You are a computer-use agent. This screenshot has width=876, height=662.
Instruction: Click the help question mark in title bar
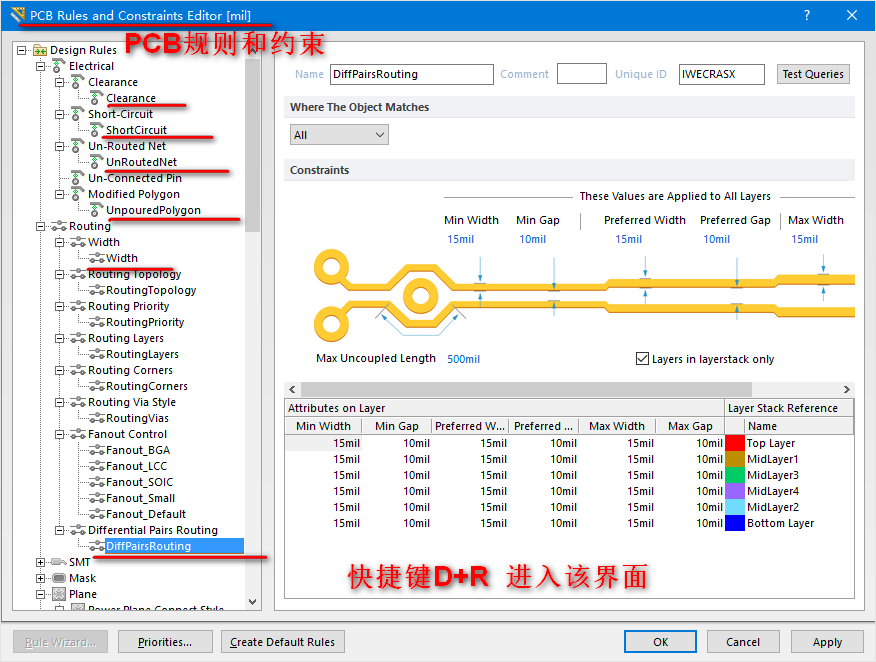tap(807, 15)
